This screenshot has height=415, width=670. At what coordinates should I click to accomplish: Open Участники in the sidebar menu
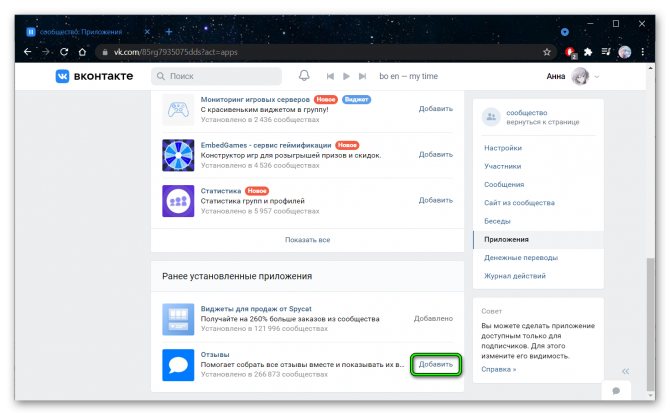point(502,166)
